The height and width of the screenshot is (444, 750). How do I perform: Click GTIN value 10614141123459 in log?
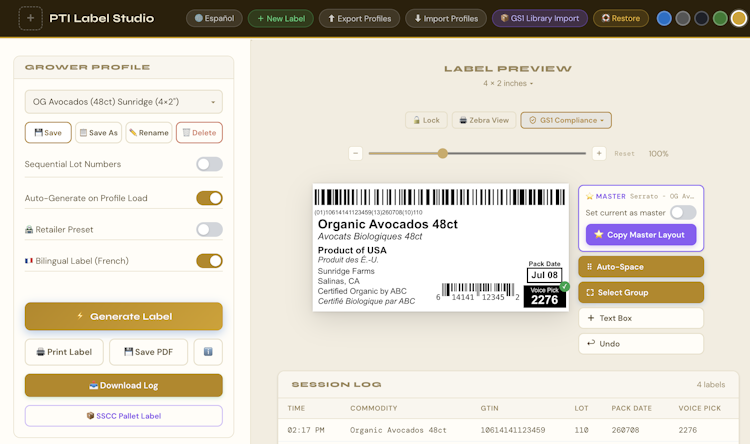[x=513, y=430]
